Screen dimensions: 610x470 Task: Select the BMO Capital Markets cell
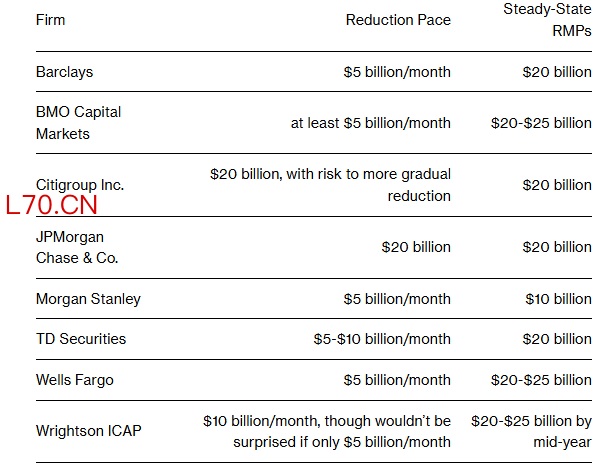(x=78, y=123)
